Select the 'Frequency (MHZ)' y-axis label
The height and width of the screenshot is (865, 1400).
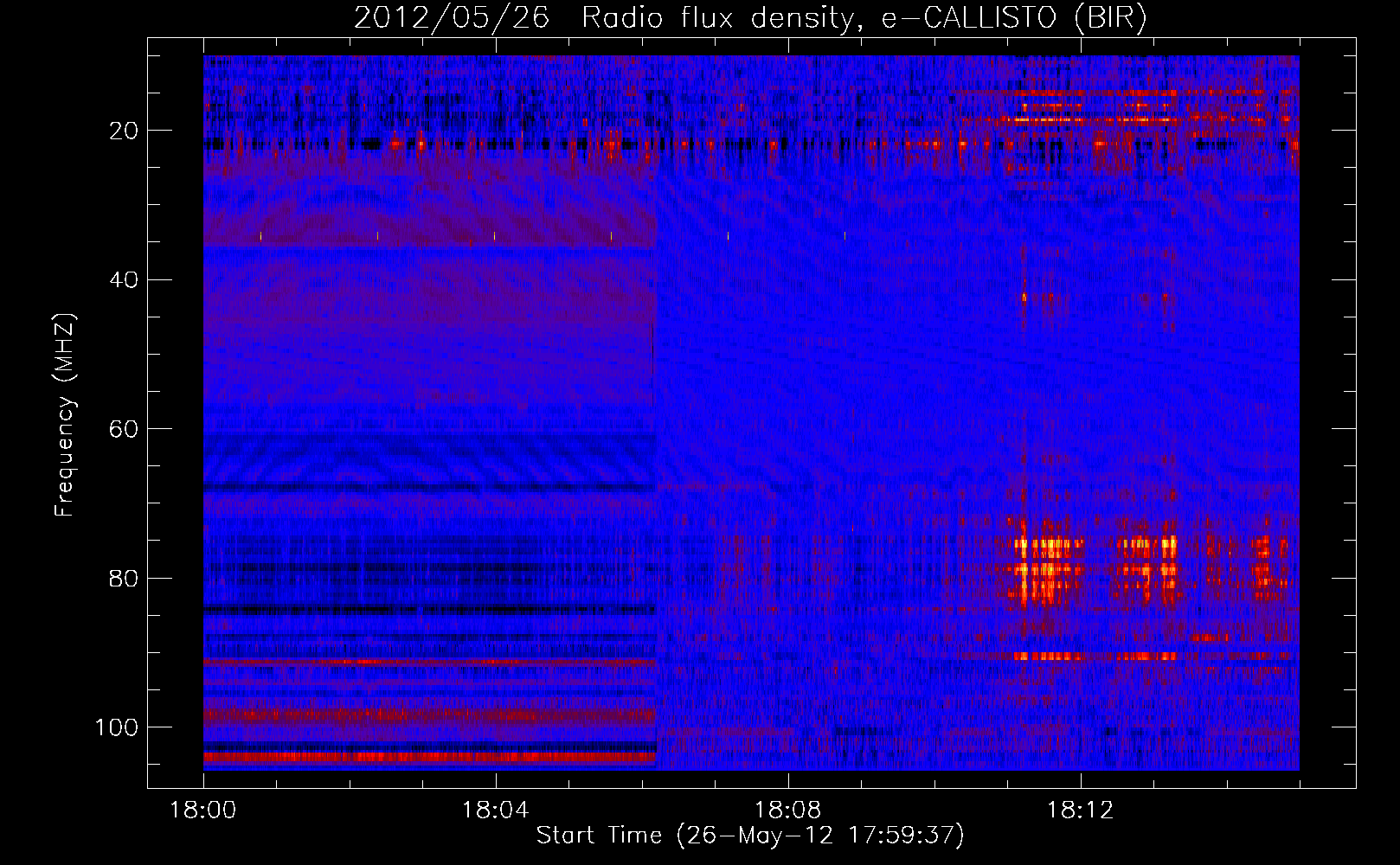[x=65, y=415]
